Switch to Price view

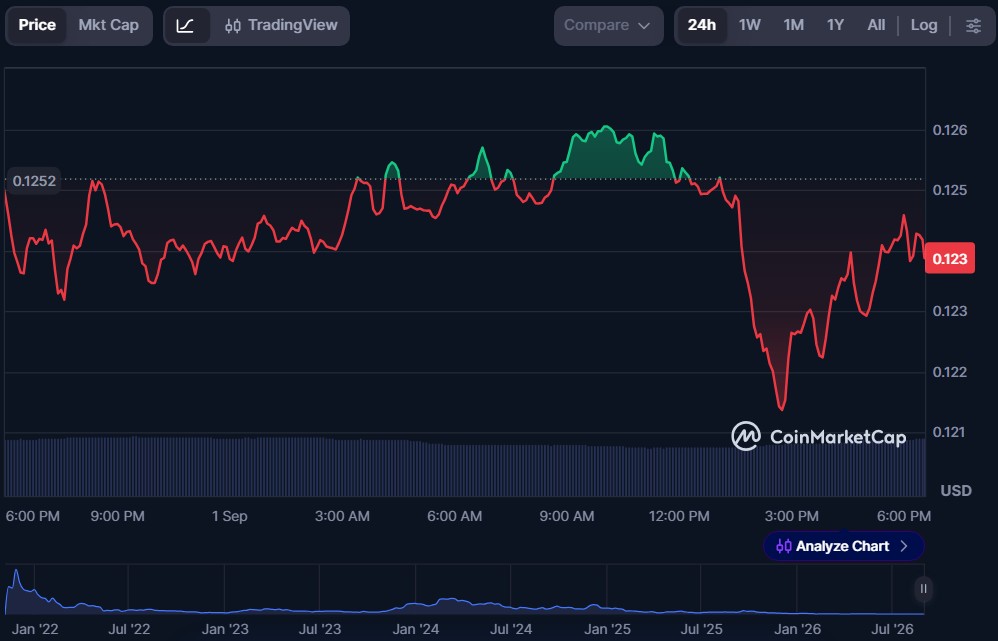[37, 25]
